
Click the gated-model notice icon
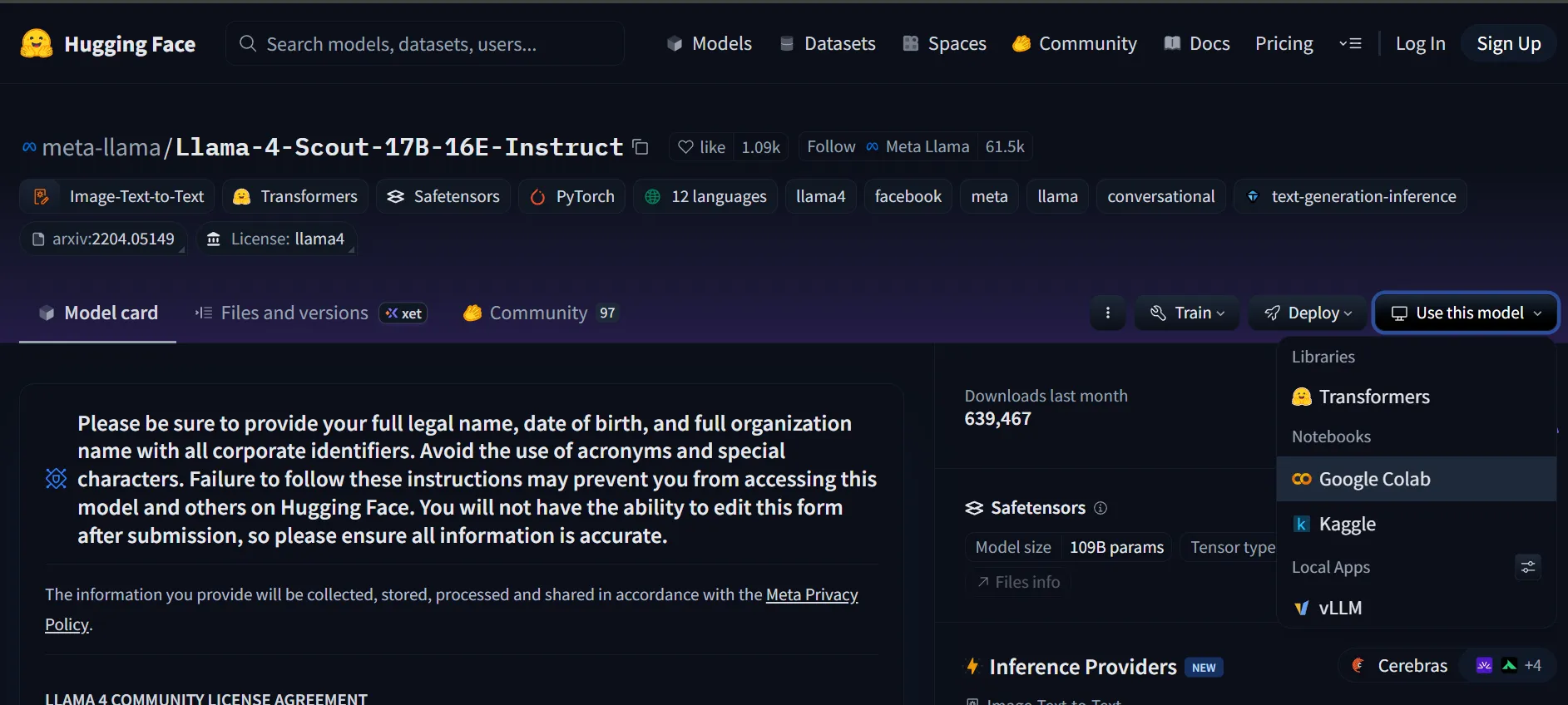(x=56, y=478)
